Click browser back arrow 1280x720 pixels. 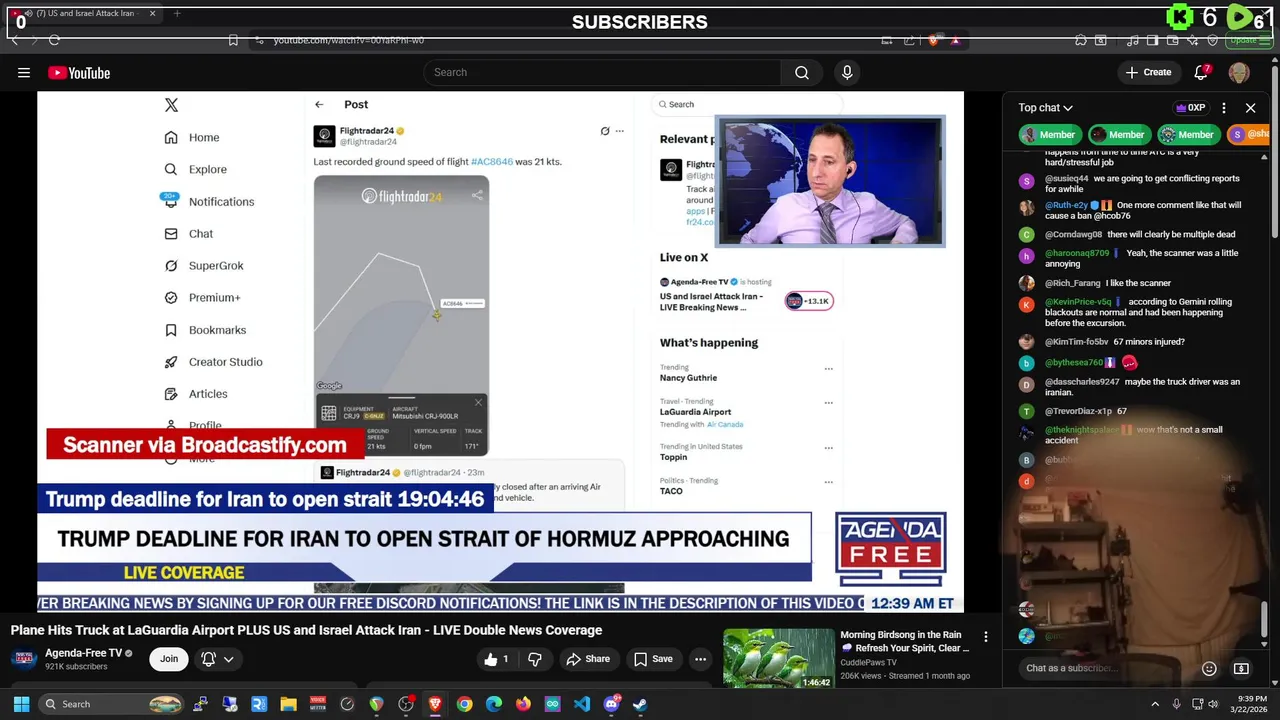(x=14, y=40)
